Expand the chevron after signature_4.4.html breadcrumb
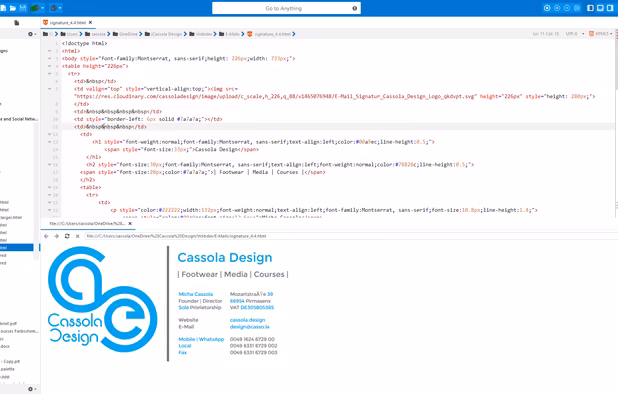Screen dimensions: 618x394 click(x=294, y=34)
